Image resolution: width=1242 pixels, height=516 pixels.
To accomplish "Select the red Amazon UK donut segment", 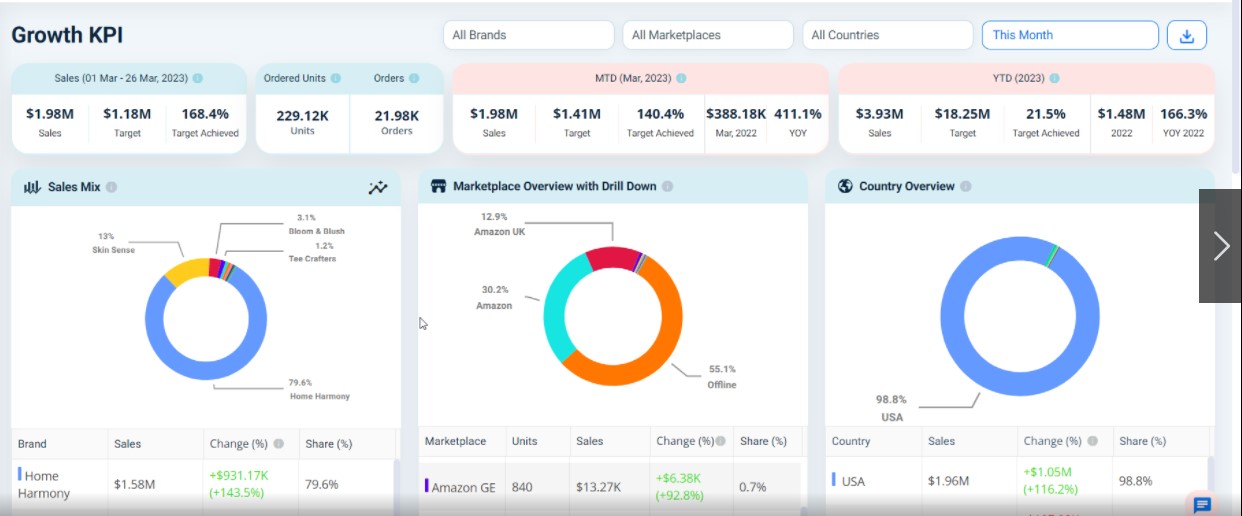I will [x=612, y=257].
